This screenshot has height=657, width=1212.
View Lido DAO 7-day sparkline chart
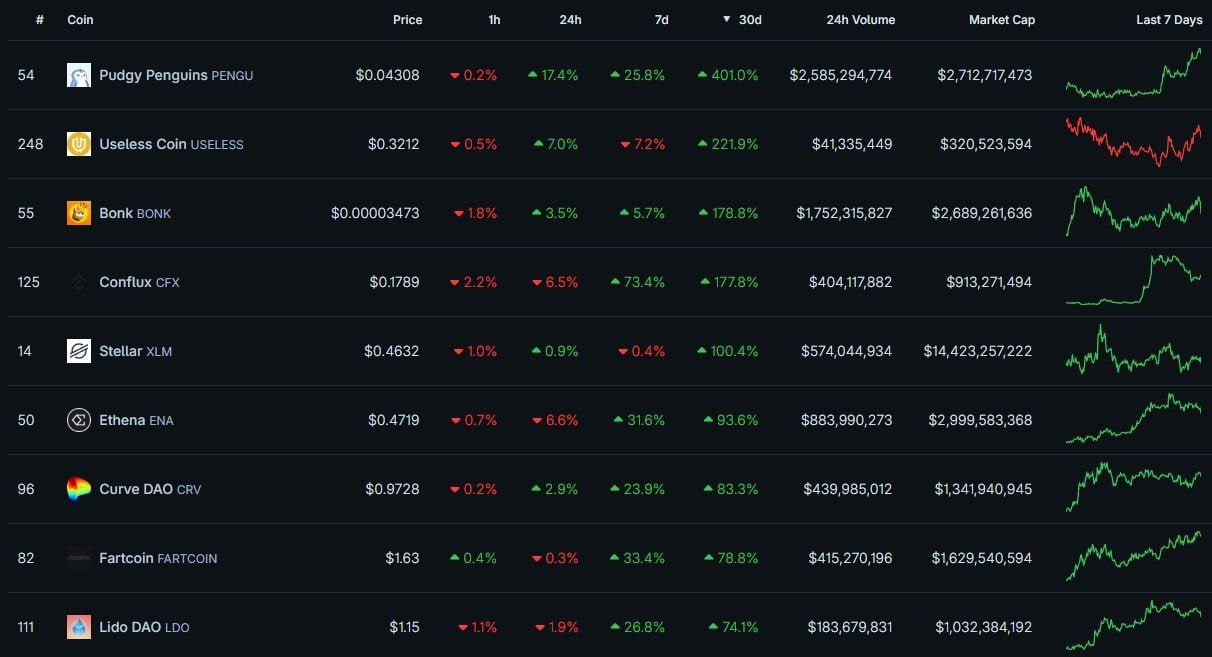click(x=1134, y=625)
